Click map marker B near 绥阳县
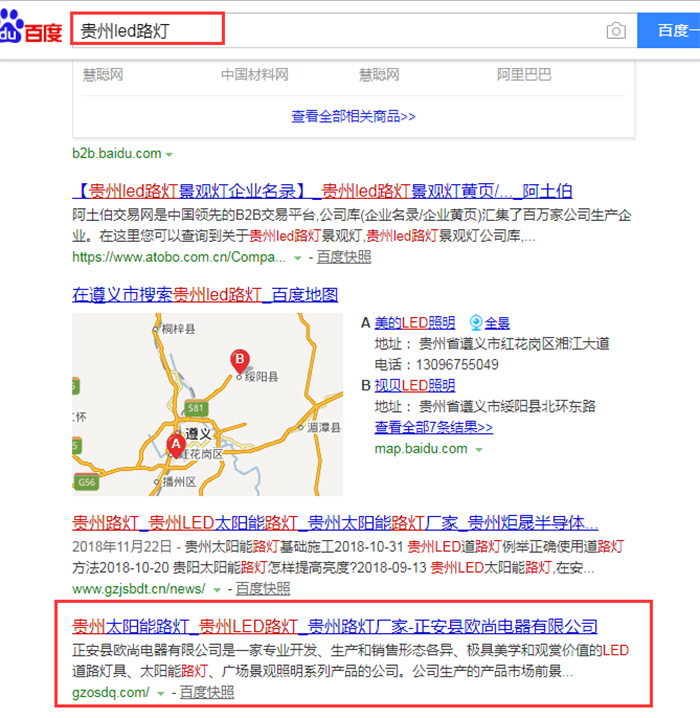The height and width of the screenshot is (718, 700). (x=239, y=360)
